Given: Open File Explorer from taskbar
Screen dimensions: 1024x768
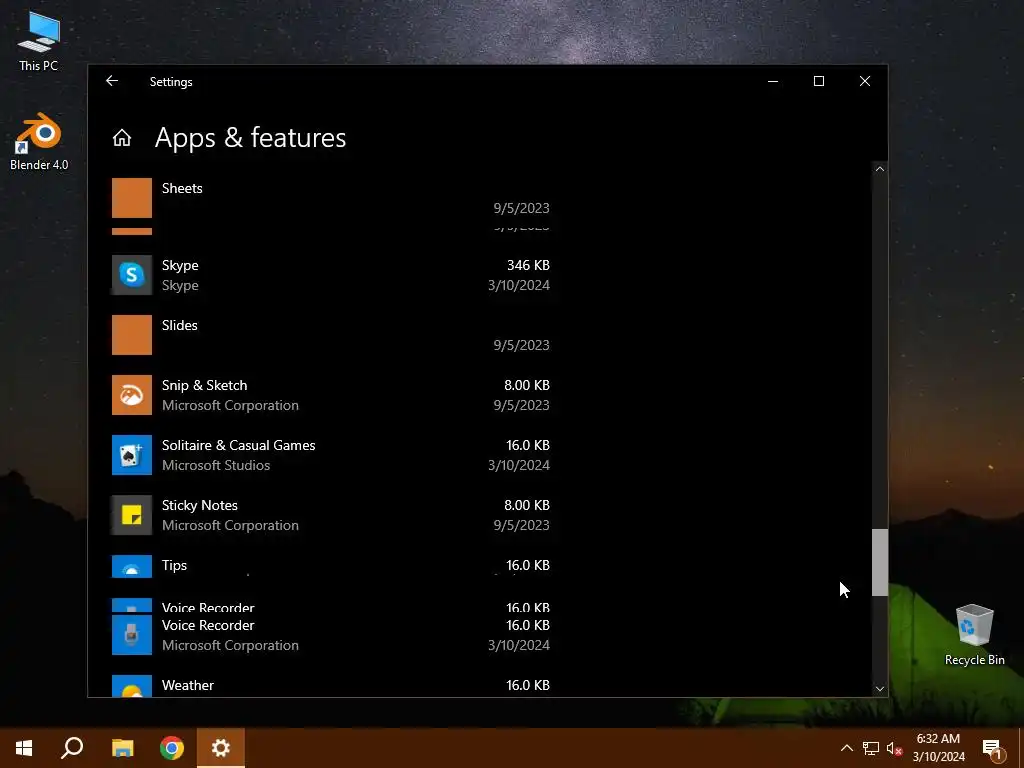Looking at the screenshot, I should pos(122,748).
